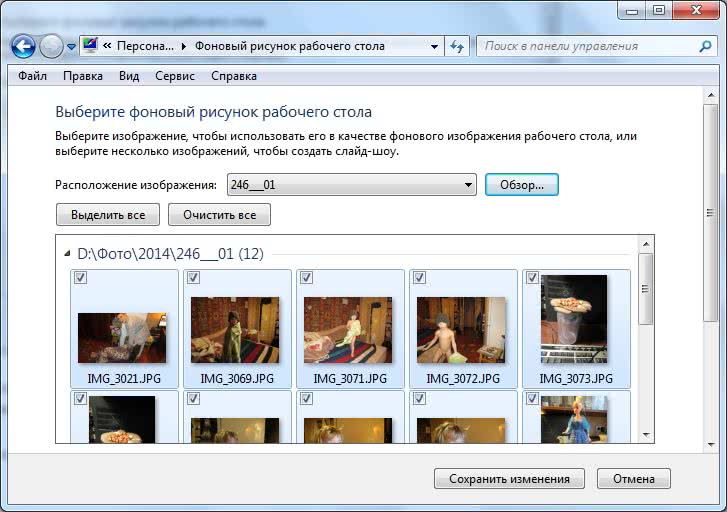This screenshot has height=512, width=727.
Task: Click the window's outer scroll up arrow
Action: coord(711,95)
